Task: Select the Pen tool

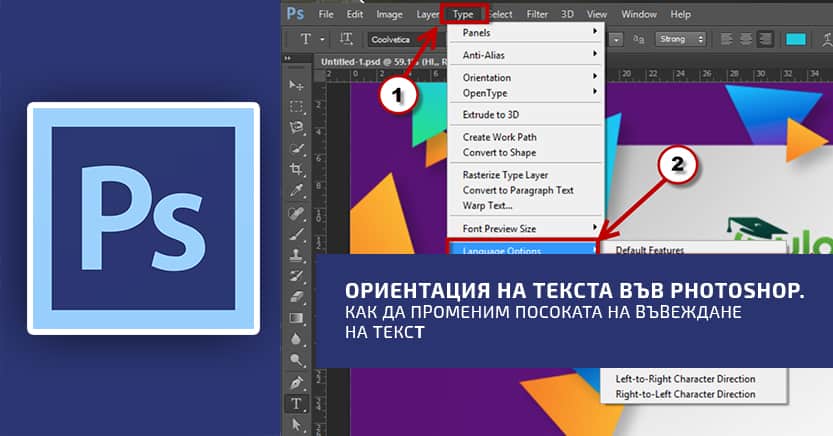Action: [x=296, y=382]
